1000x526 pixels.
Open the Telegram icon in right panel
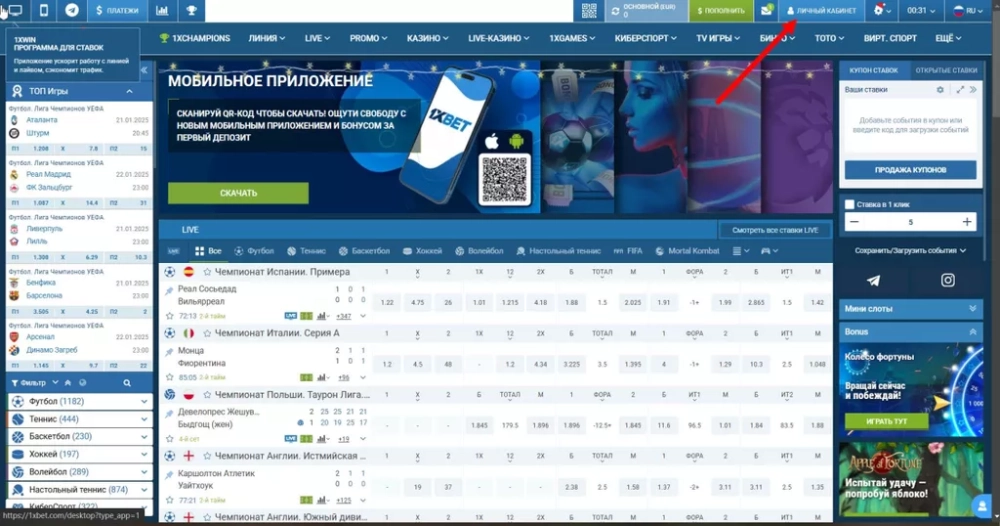coord(873,280)
